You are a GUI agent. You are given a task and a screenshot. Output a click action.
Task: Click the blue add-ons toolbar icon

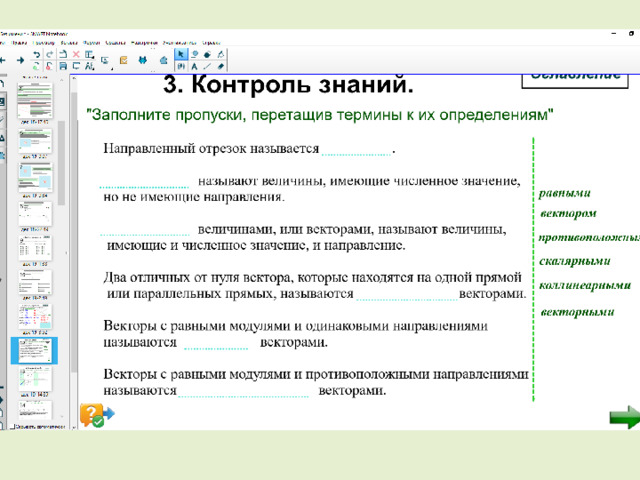(x=142, y=60)
